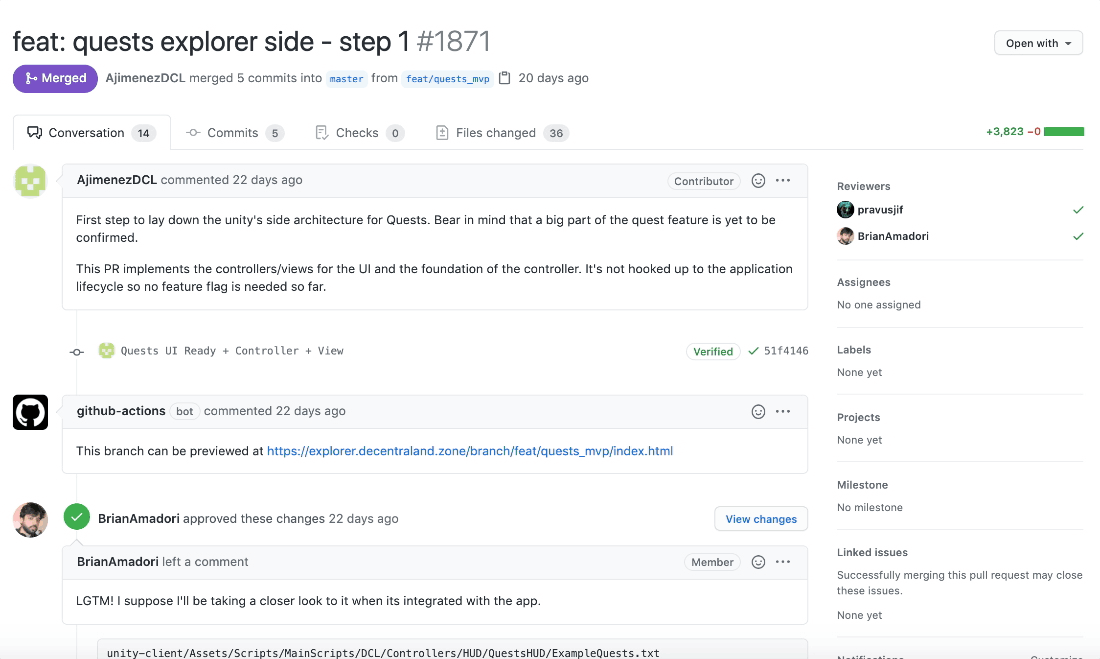Click the 'No one assigned' text
This screenshot has width=1100, height=659.
pyautogui.click(x=878, y=305)
